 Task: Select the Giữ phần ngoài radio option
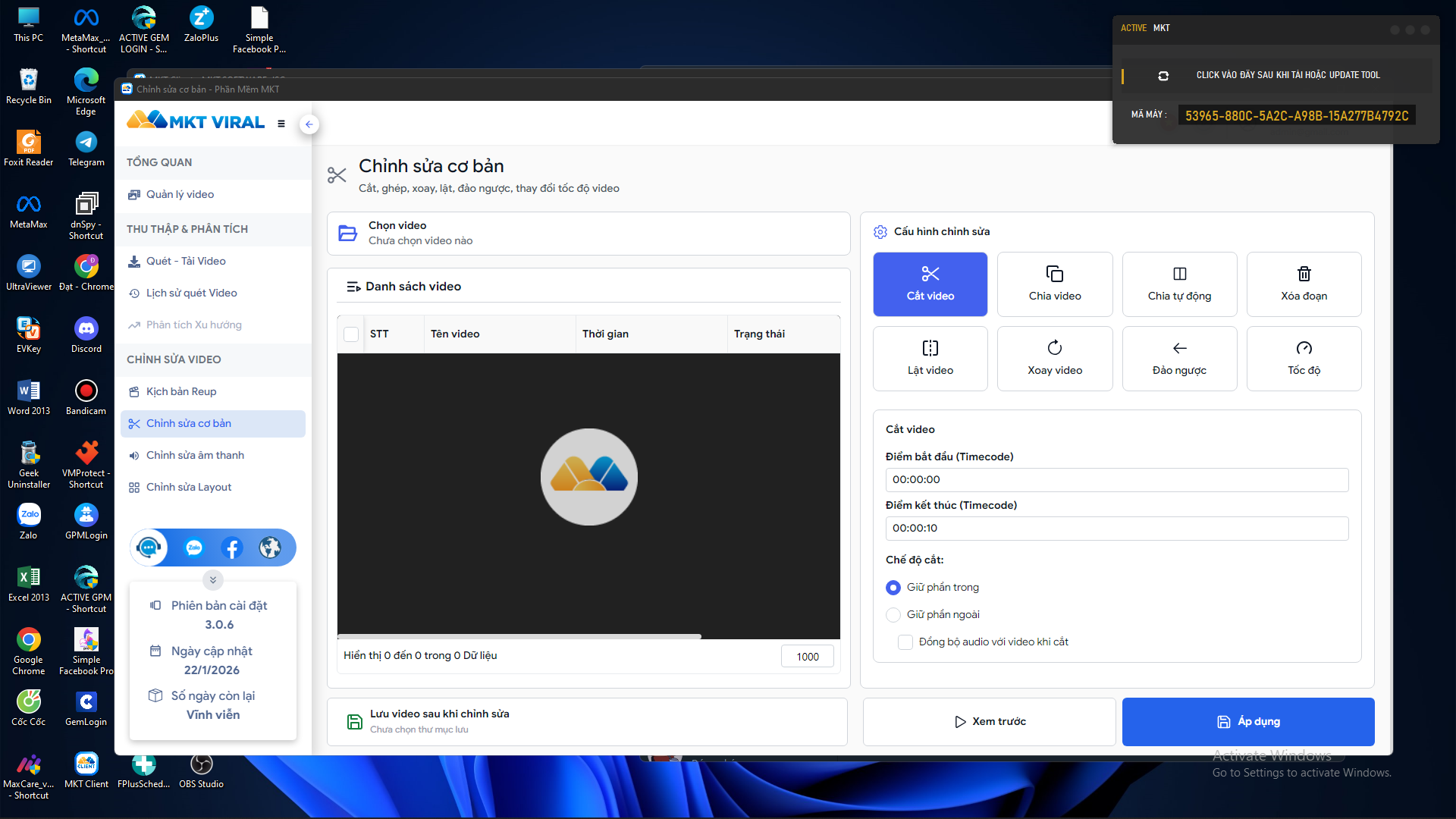click(x=893, y=615)
